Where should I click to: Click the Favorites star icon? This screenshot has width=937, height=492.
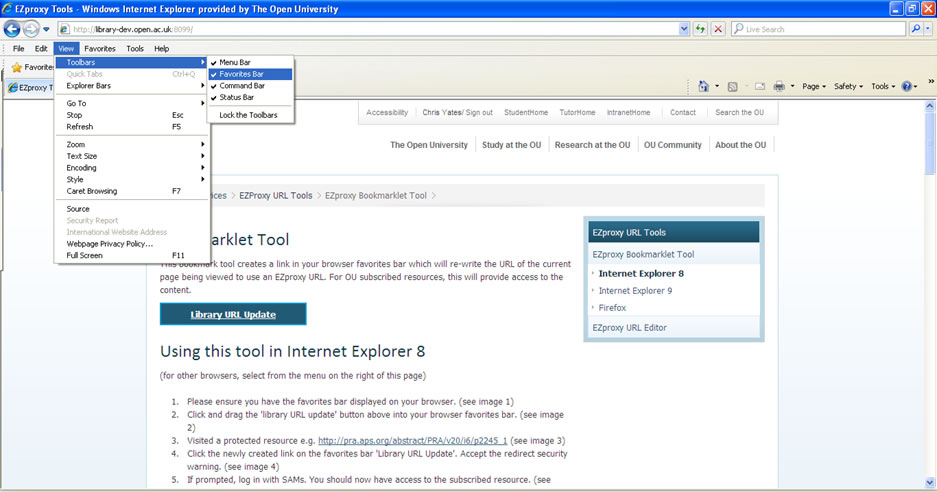pyautogui.click(x=17, y=68)
